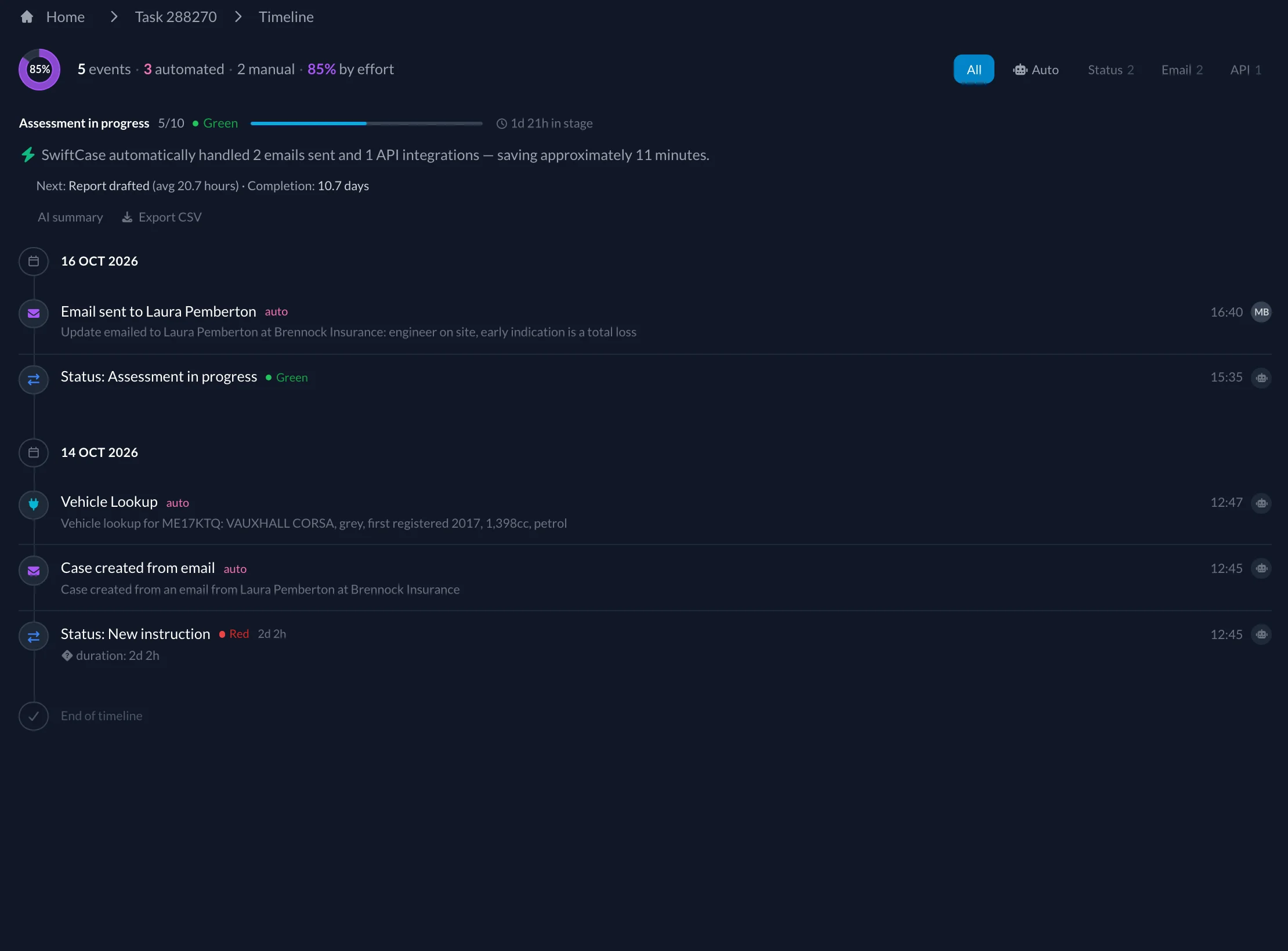
Task: Click the stage progress bar
Action: click(366, 124)
